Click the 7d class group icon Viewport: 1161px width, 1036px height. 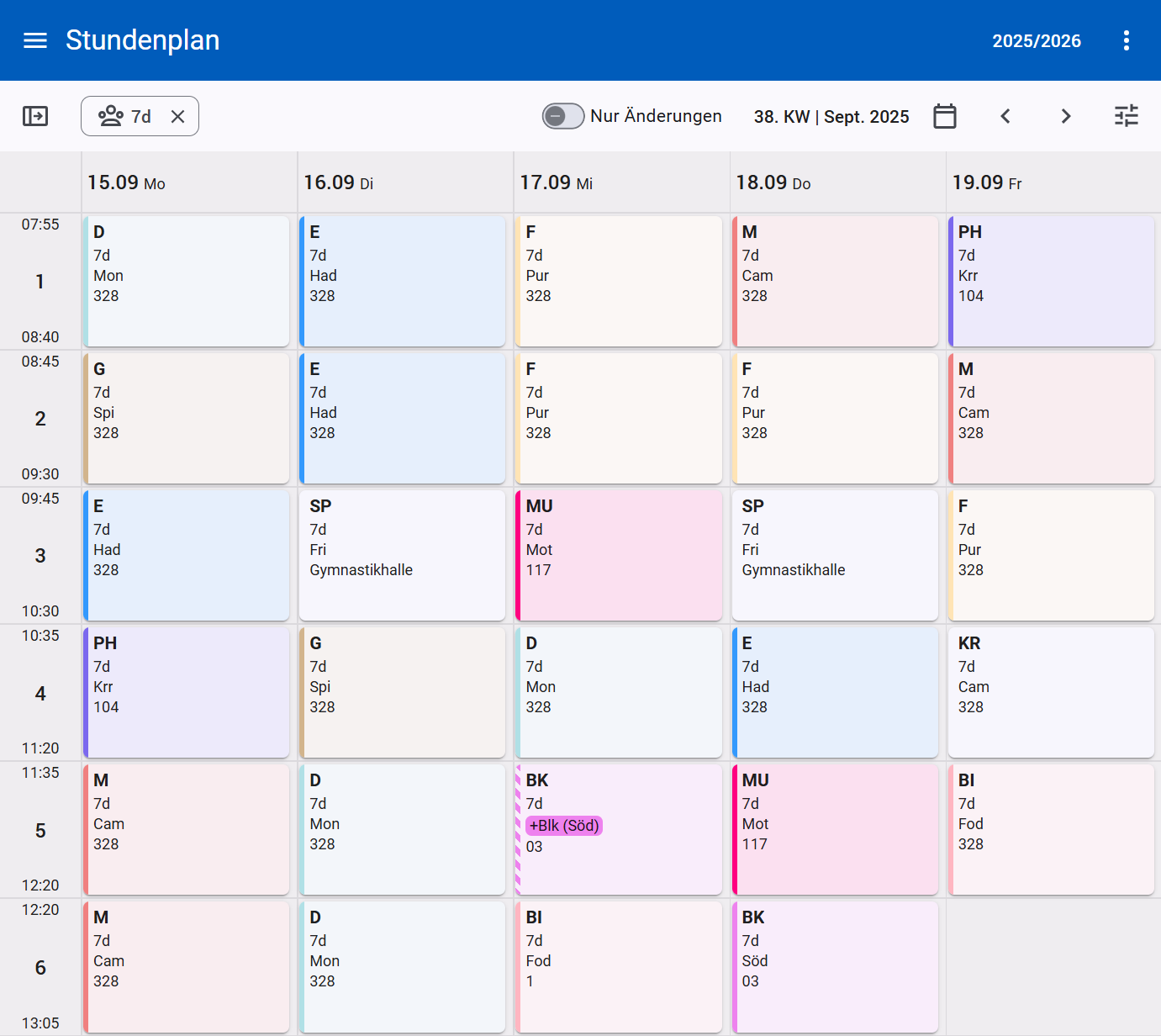[111, 116]
